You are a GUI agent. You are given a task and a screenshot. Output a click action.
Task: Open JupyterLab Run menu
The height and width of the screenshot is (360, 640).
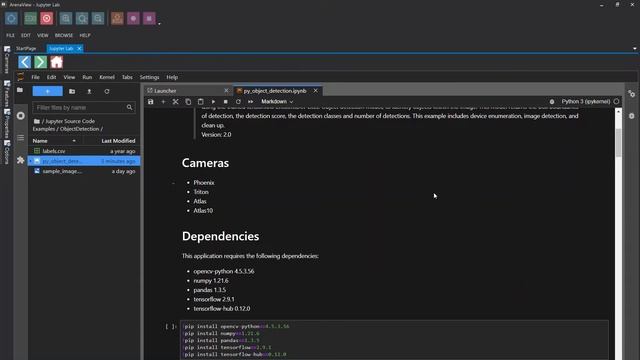pyautogui.click(x=87, y=77)
